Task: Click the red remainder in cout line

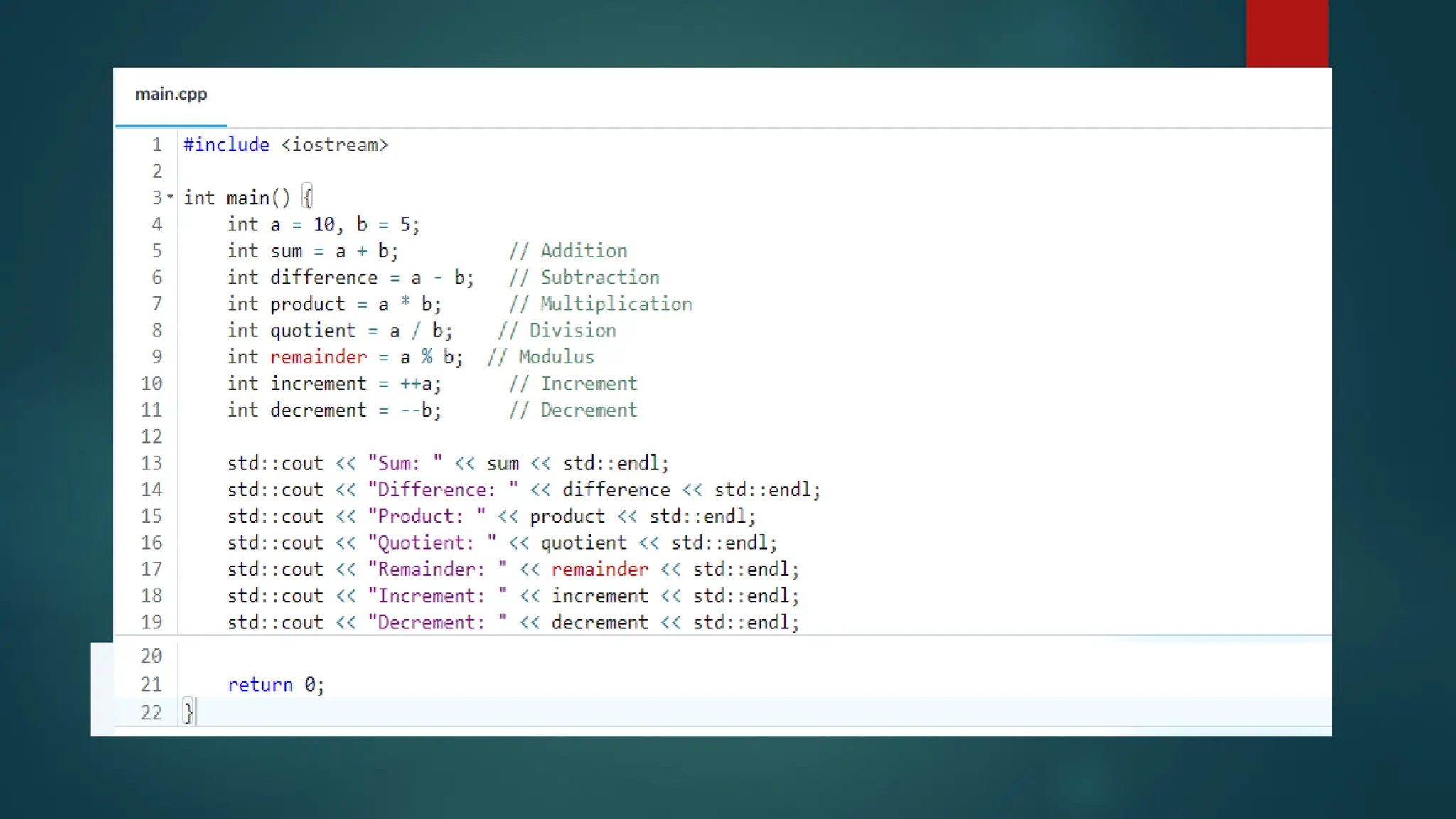Action: pos(599,569)
